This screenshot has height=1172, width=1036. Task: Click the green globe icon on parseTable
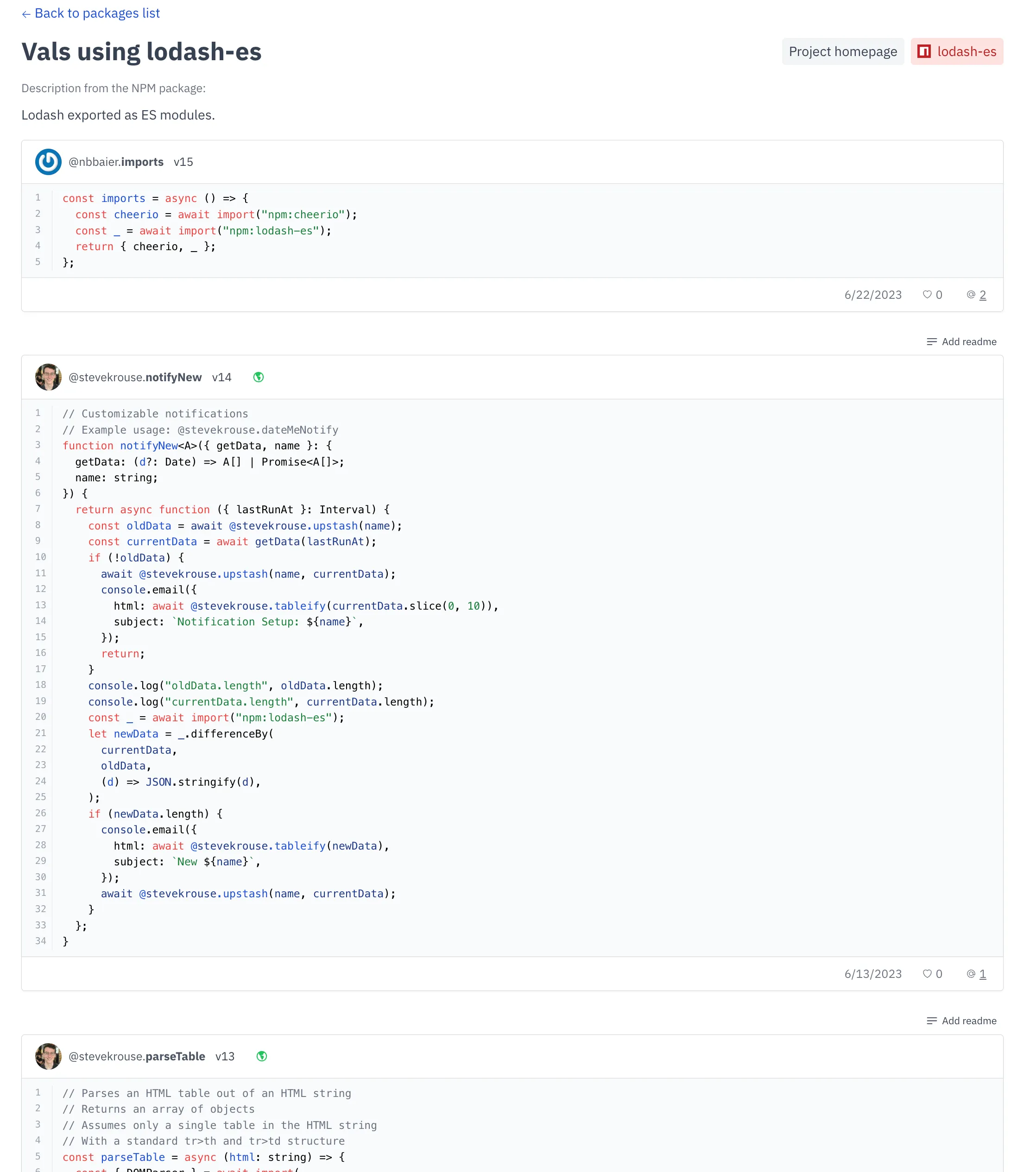pyautogui.click(x=262, y=1056)
